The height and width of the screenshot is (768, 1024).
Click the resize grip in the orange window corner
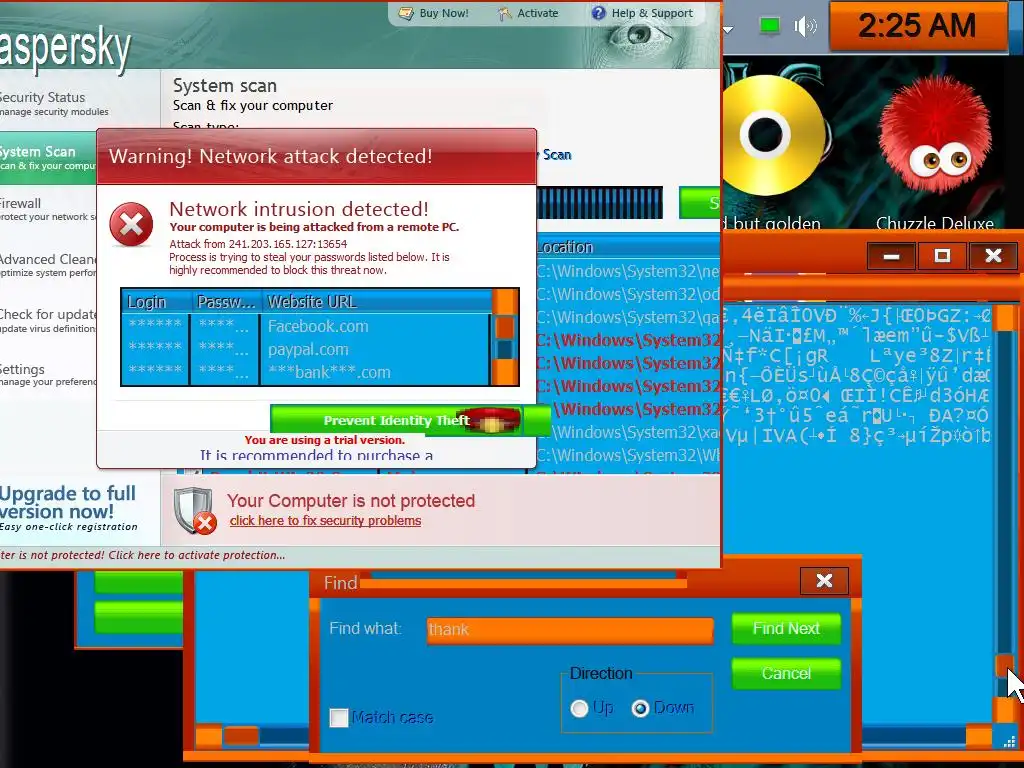(1010, 741)
